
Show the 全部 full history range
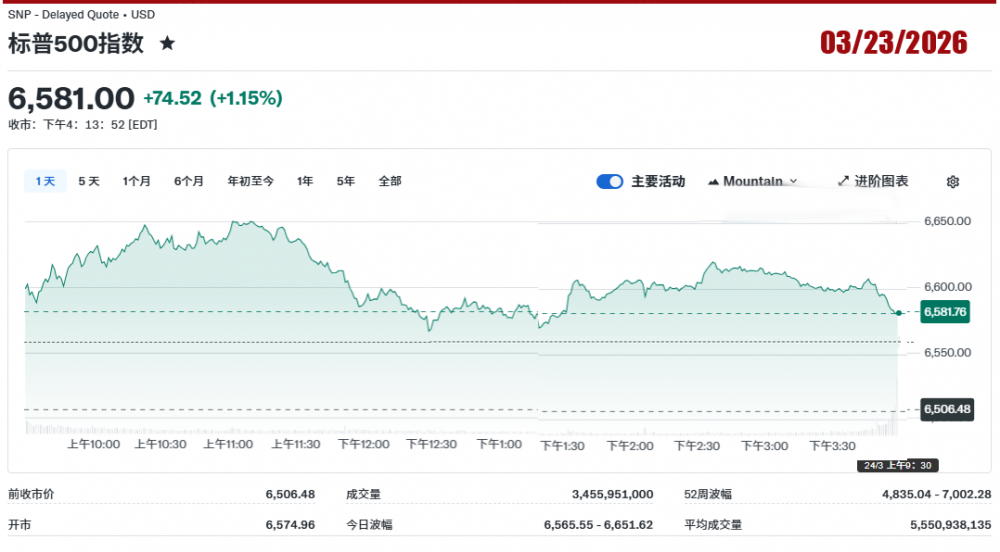pos(390,181)
